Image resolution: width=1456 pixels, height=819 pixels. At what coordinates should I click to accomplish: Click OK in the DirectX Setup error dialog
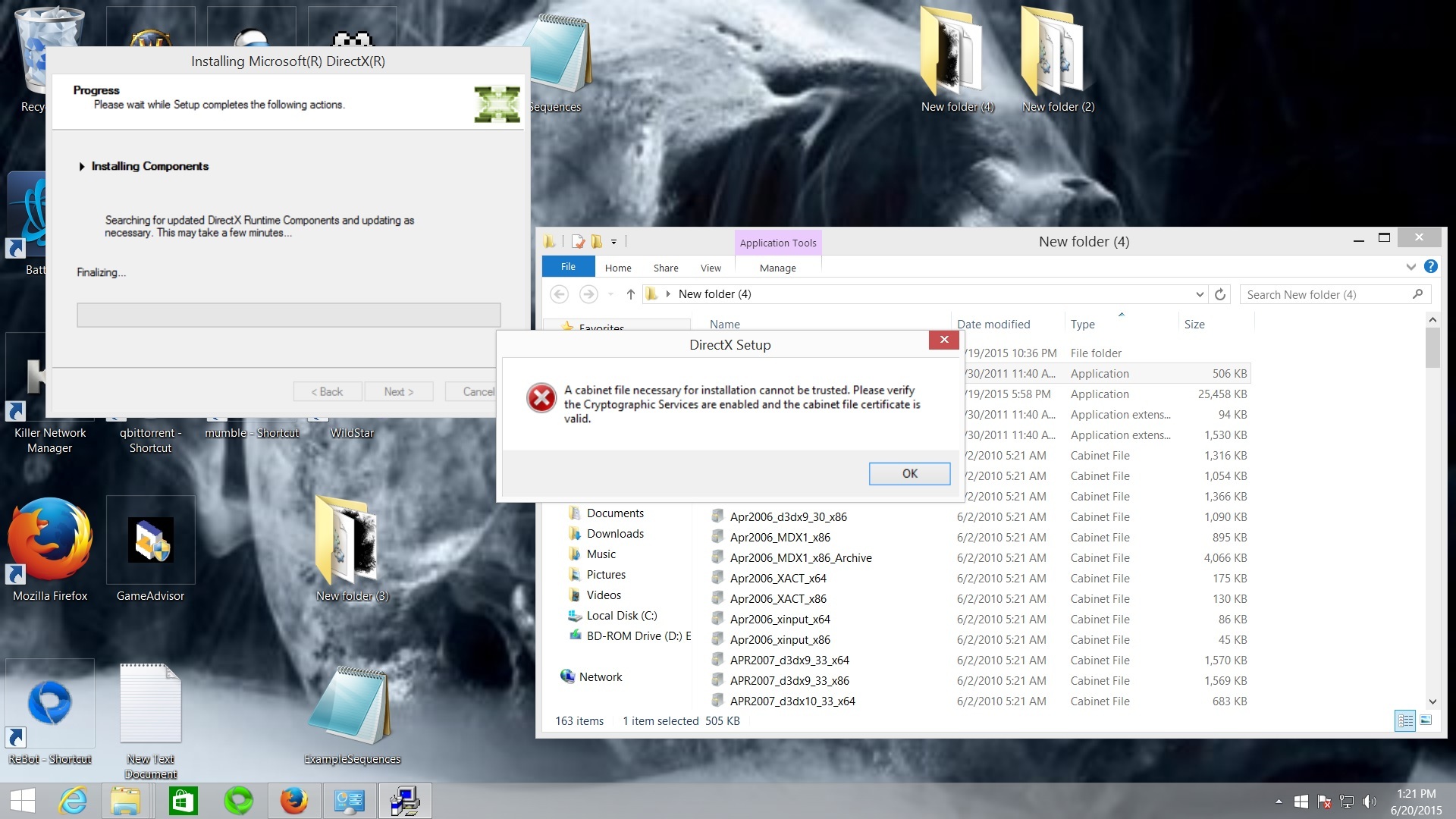coord(909,473)
